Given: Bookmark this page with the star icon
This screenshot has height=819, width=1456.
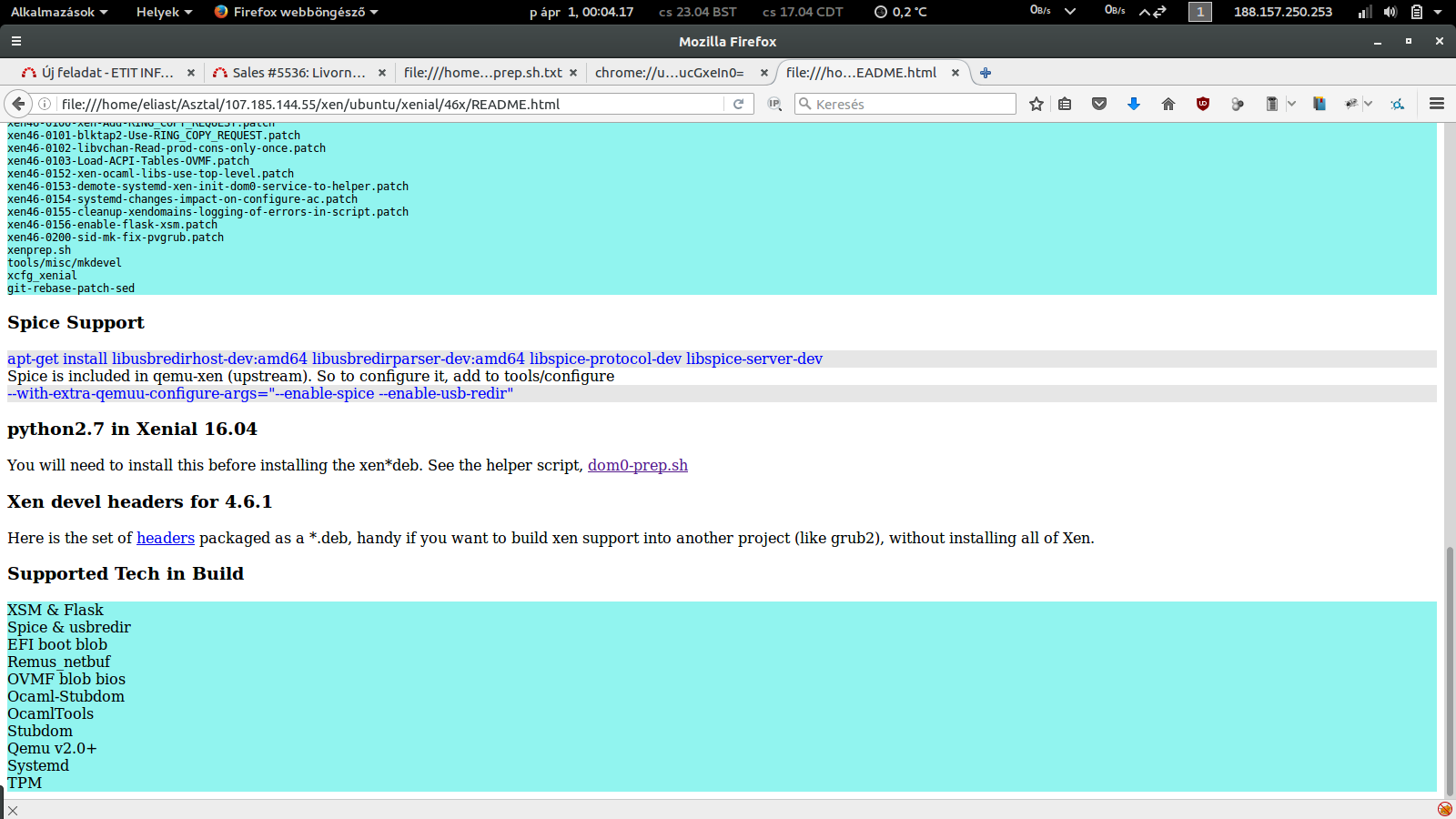Looking at the screenshot, I should (x=1036, y=104).
